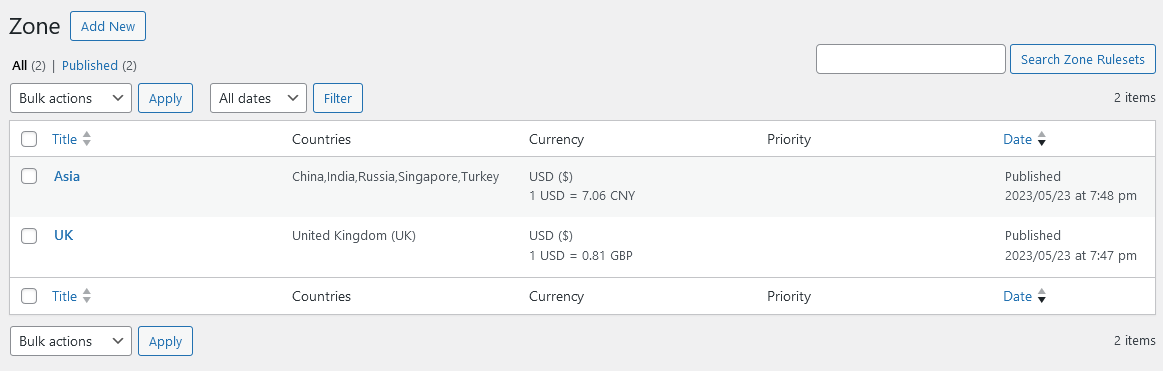This screenshot has width=1163, height=371.
Task: Click the top Apply button
Action: click(x=165, y=98)
